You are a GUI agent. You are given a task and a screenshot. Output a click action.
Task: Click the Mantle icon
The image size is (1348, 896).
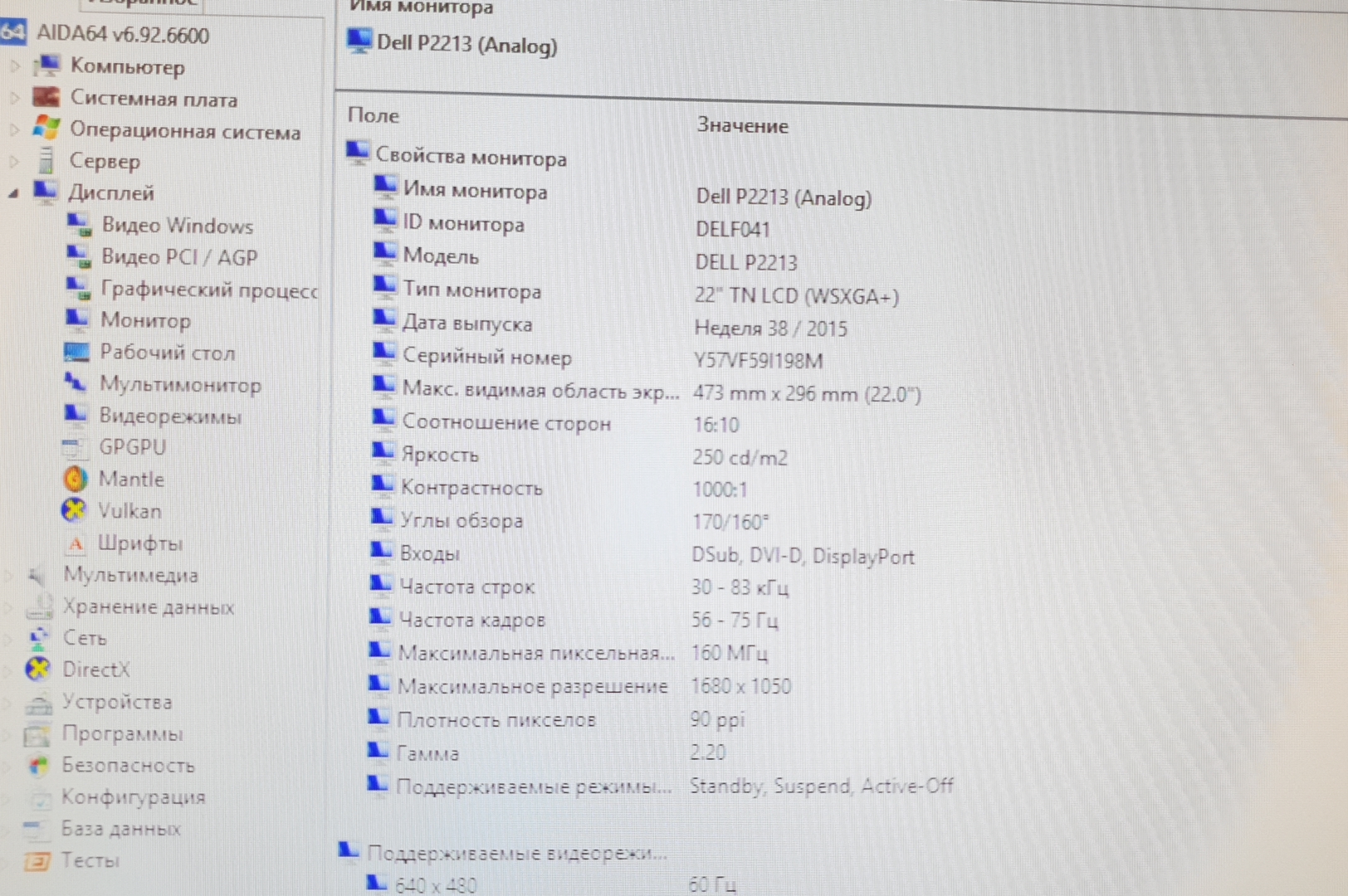[75, 479]
